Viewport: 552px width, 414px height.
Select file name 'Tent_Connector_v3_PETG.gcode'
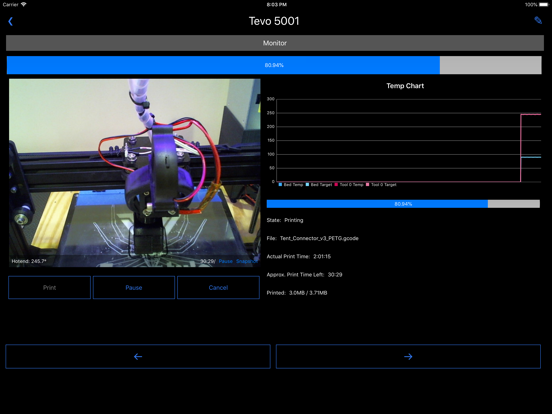(319, 238)
